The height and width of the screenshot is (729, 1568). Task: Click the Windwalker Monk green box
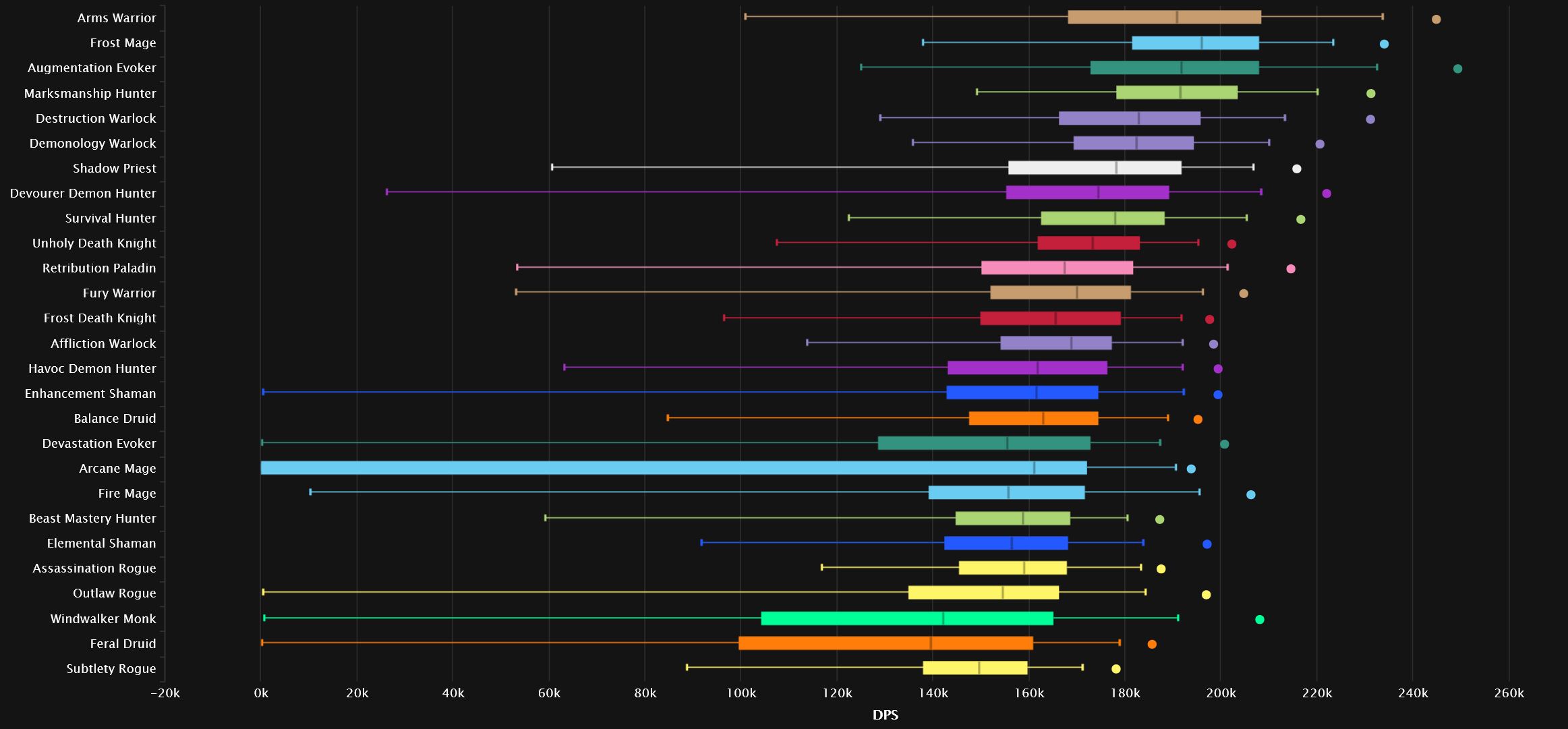tap(907, 618)
